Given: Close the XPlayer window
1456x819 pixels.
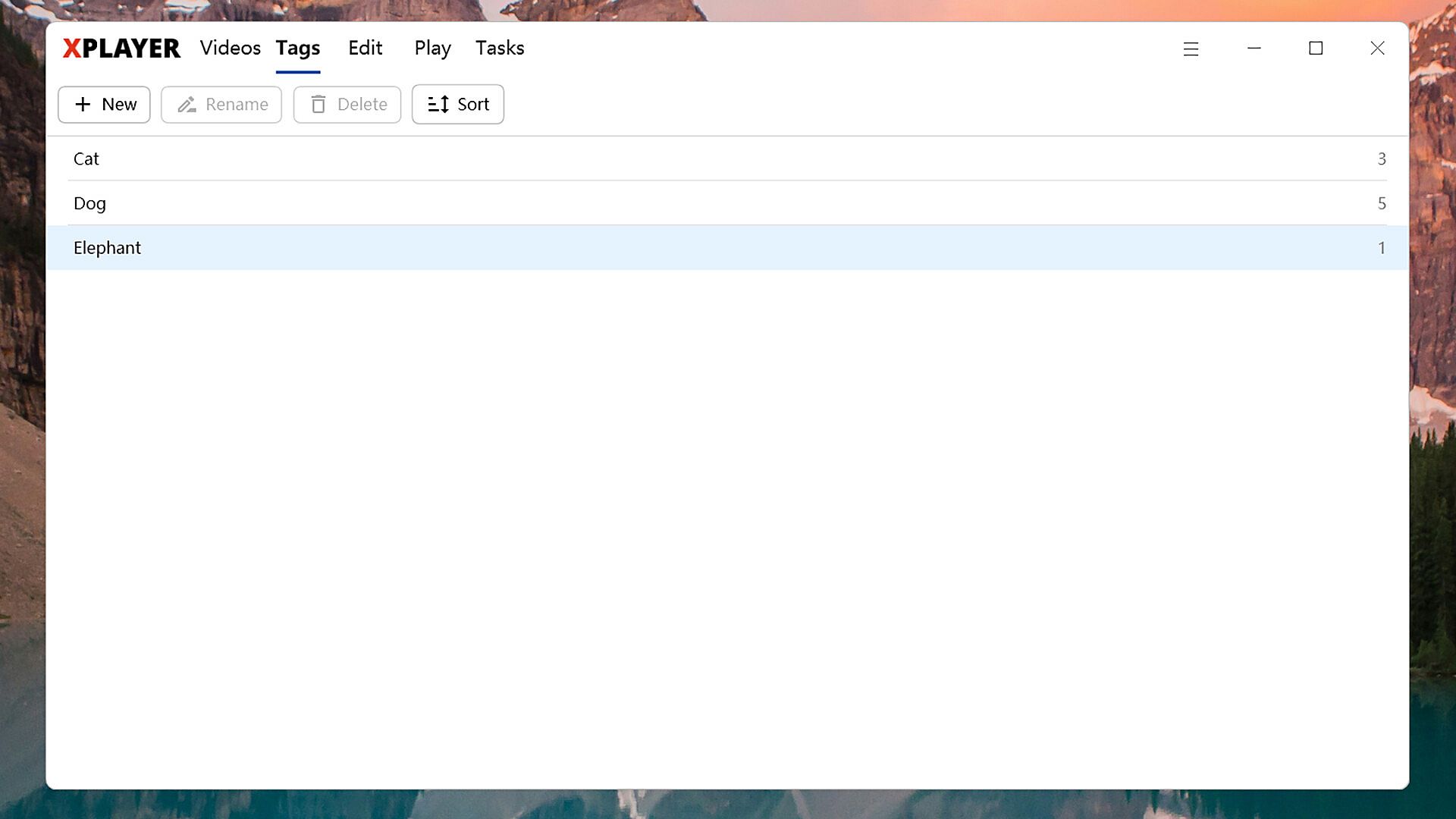Looking at the screenshot, I should pos(1377,49).
